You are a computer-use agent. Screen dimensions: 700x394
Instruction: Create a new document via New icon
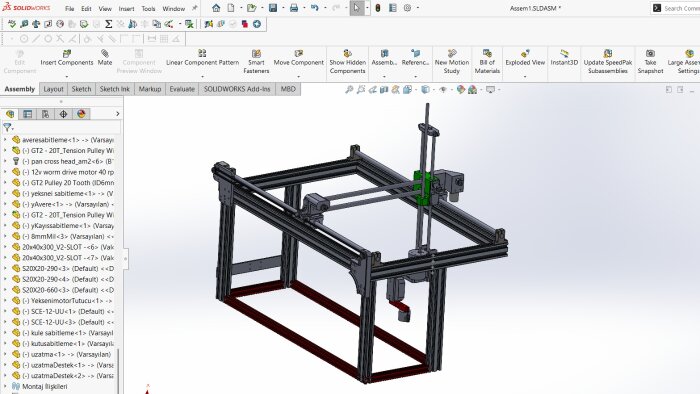tap(231, 8)
